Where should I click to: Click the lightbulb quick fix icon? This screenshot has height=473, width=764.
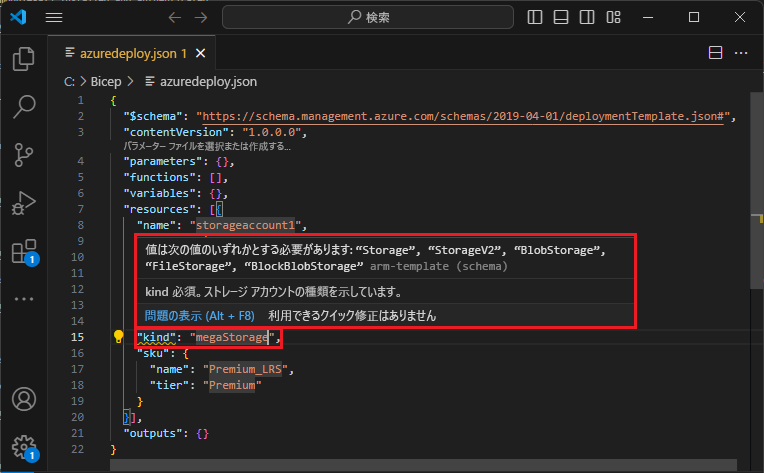click(118, 336)
